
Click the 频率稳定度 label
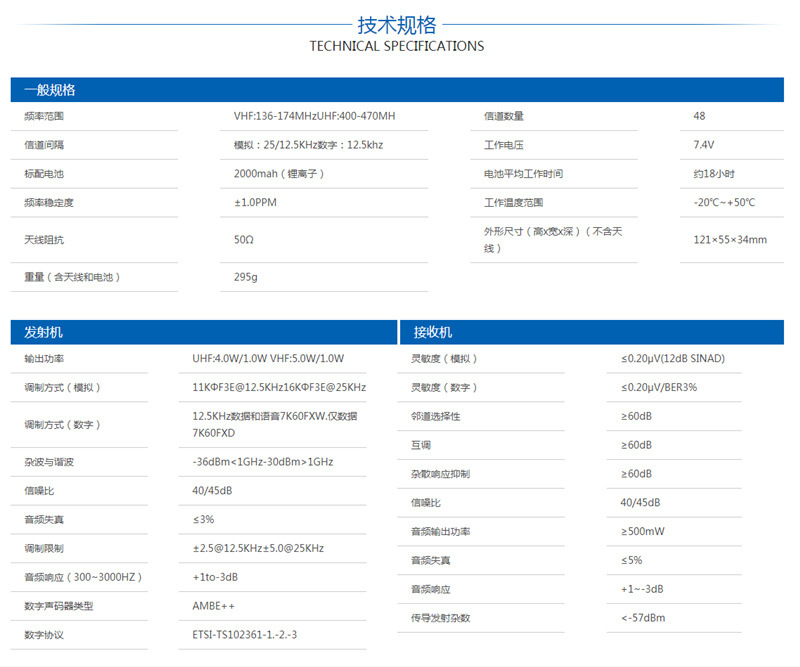pos(48,203)
